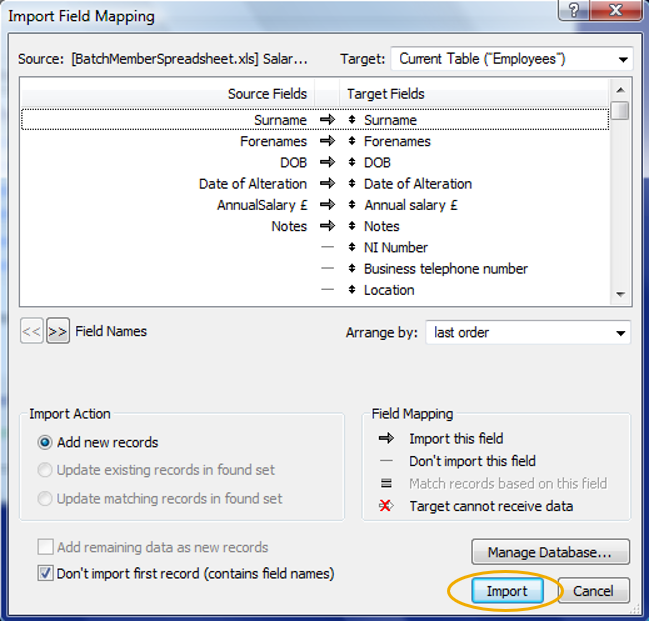Show the next record field names
The image size is (653, 624).
pos(58,332)
